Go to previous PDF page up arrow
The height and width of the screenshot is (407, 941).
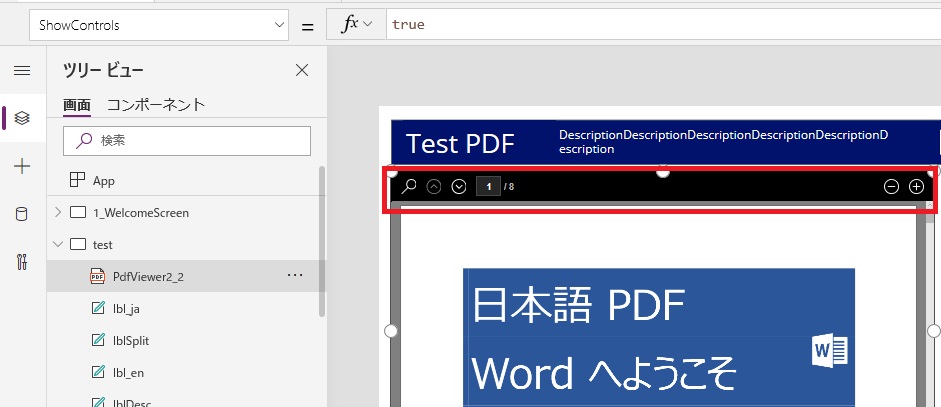click(434, 187)
